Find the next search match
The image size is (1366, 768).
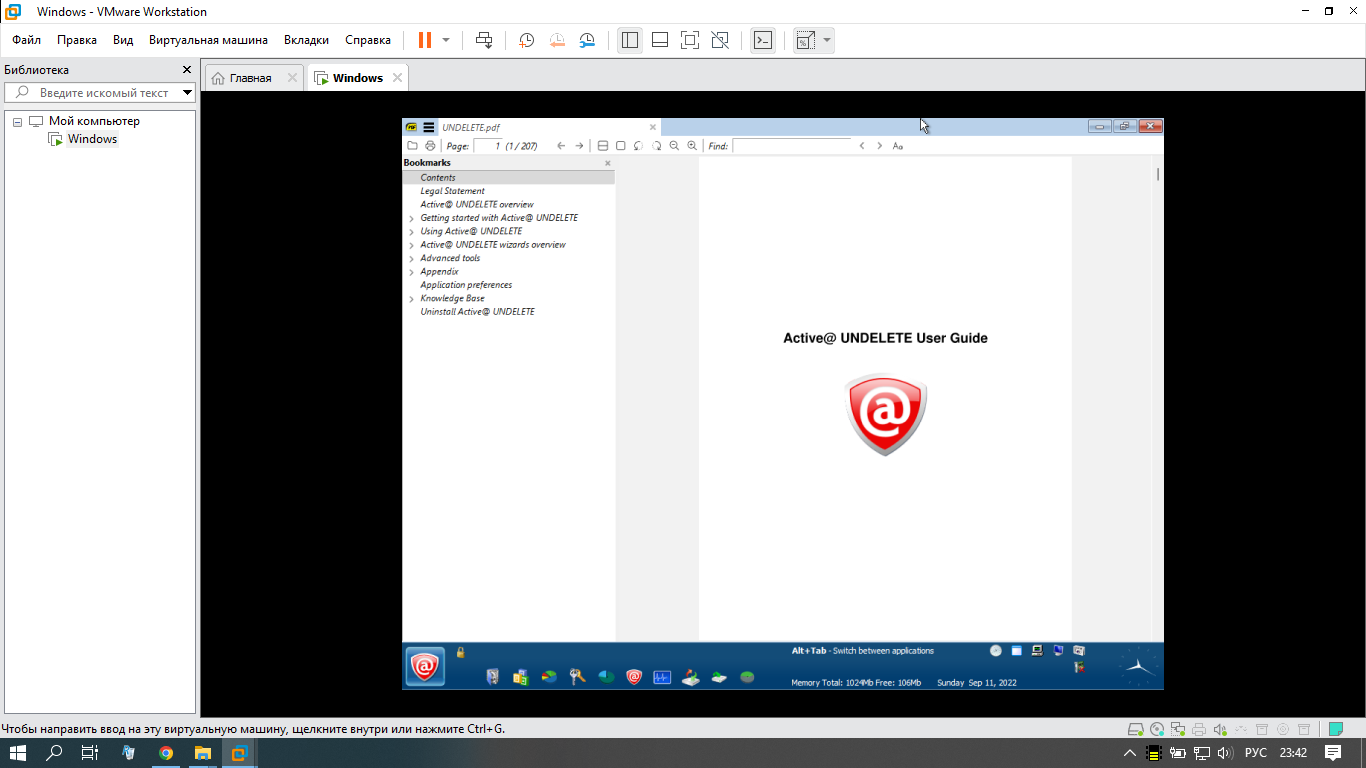(x=880, y=146)
